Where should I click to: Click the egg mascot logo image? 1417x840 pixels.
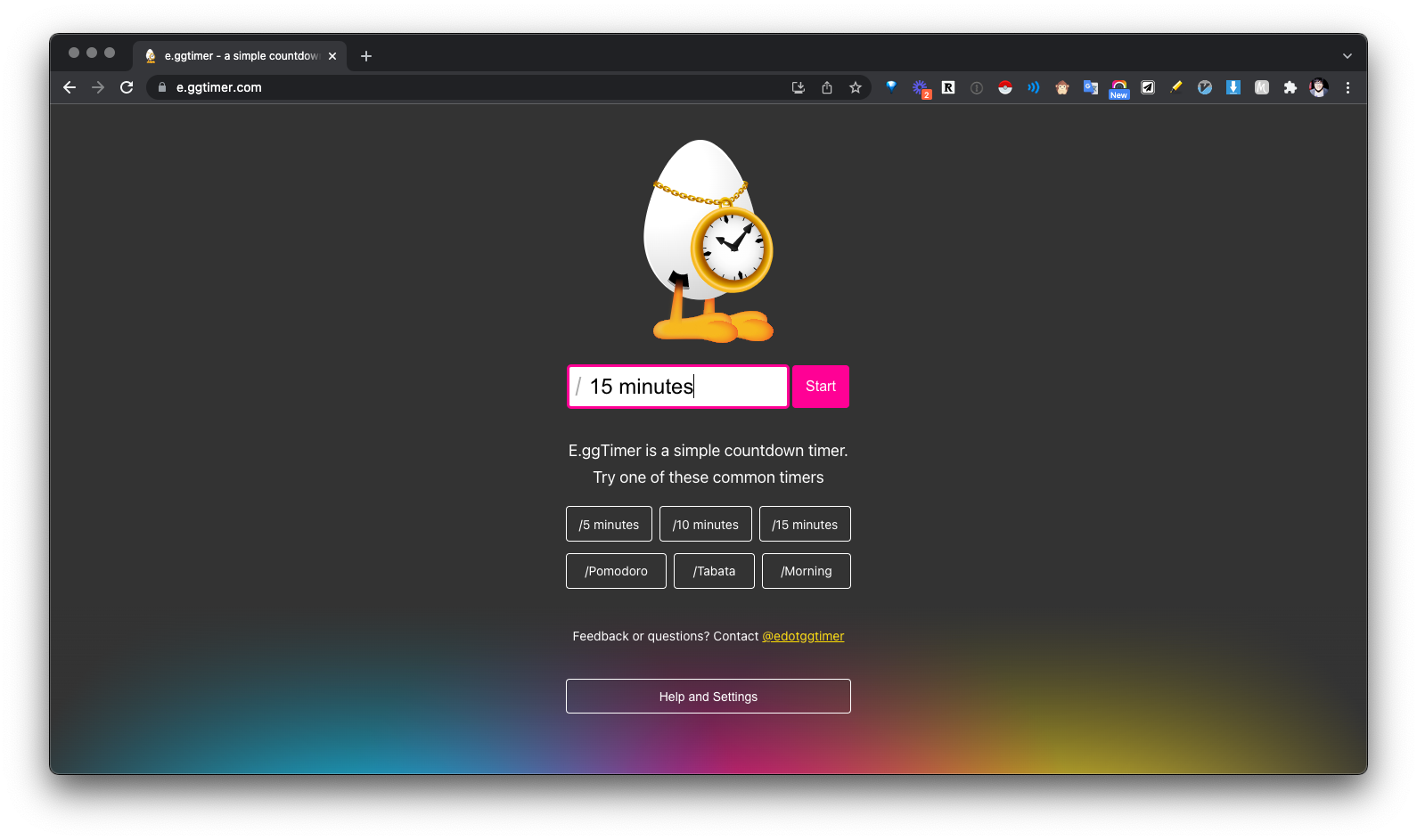[x=708, y=241]
